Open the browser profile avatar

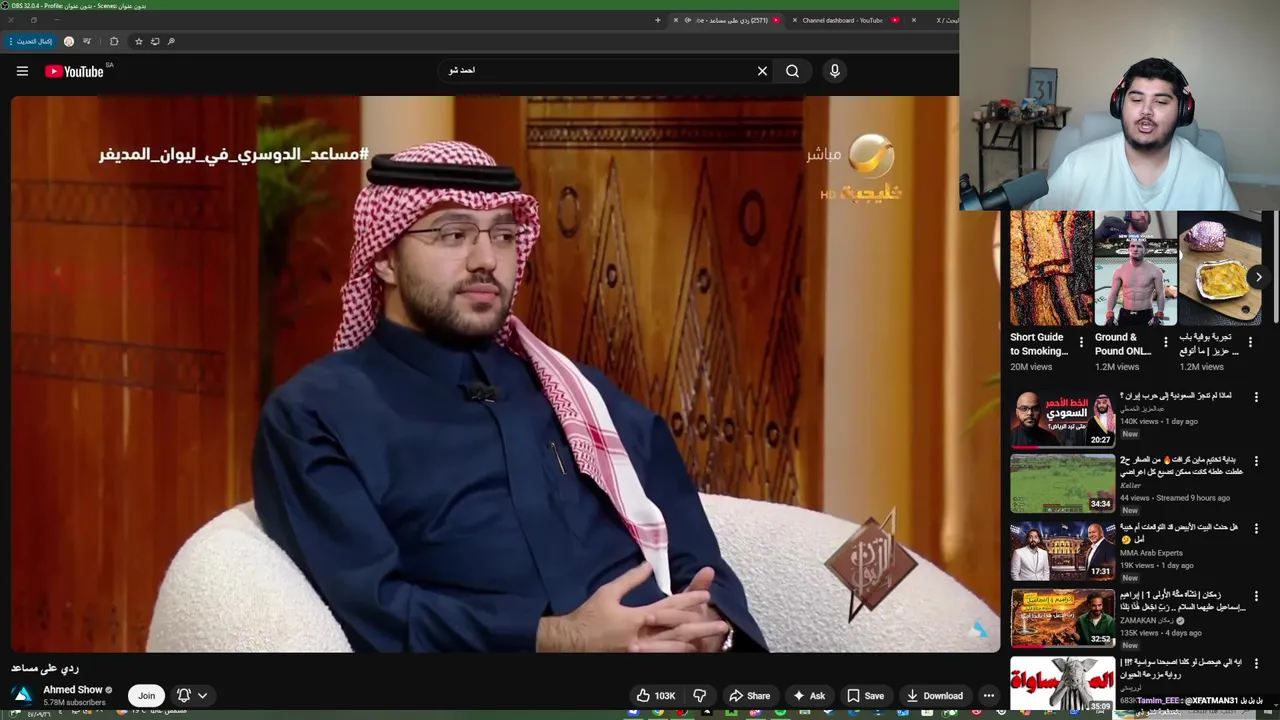[x=69, y=41]
